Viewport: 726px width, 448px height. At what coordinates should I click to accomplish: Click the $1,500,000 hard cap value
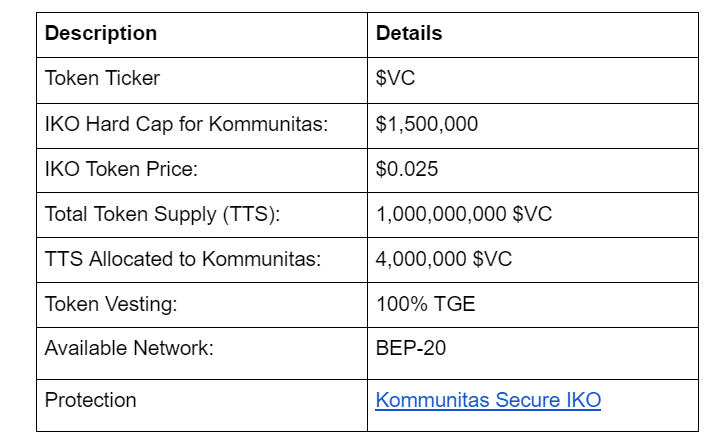coord(427,124)
